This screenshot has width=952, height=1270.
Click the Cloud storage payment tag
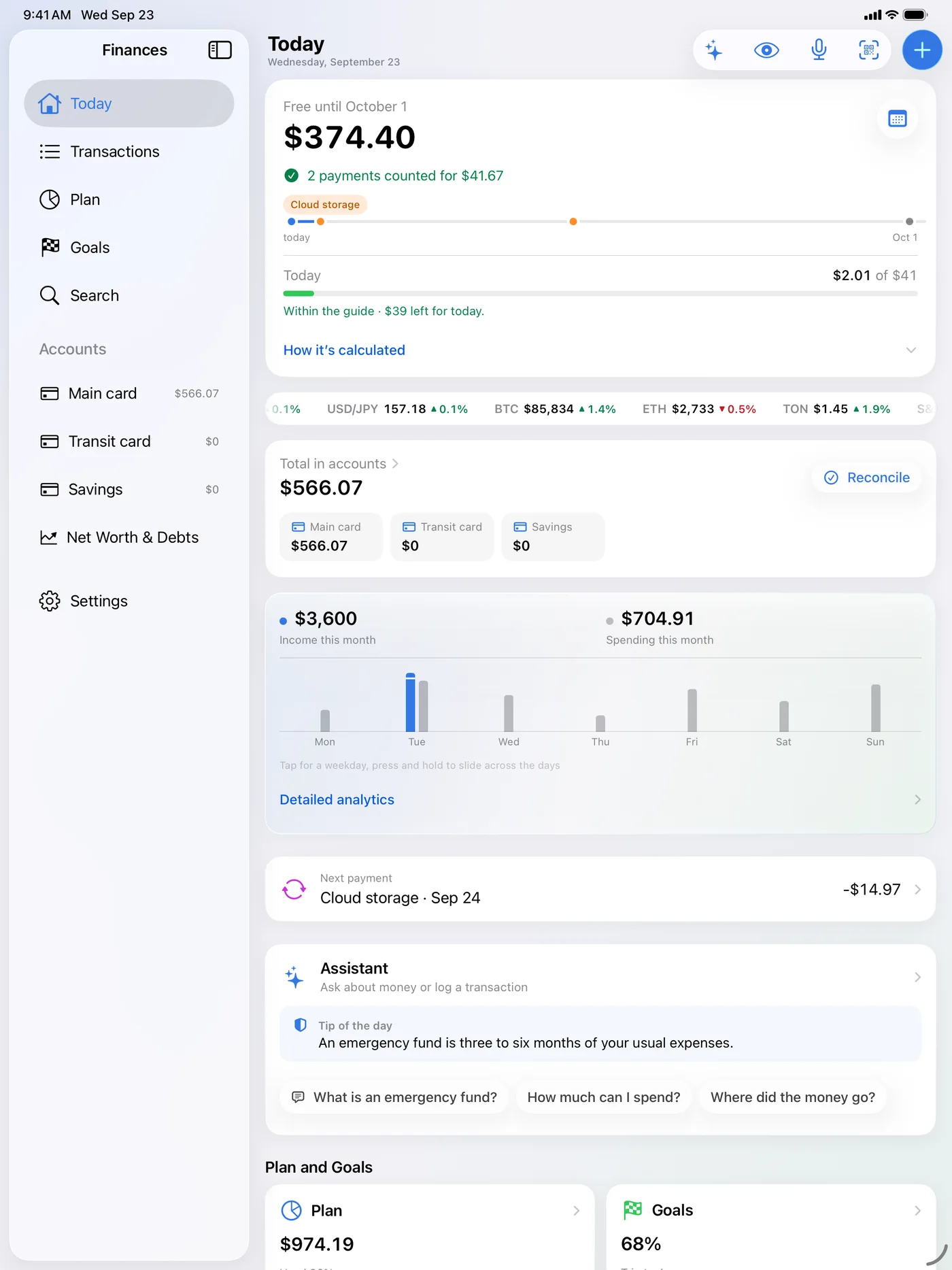[x=325, y=205]
